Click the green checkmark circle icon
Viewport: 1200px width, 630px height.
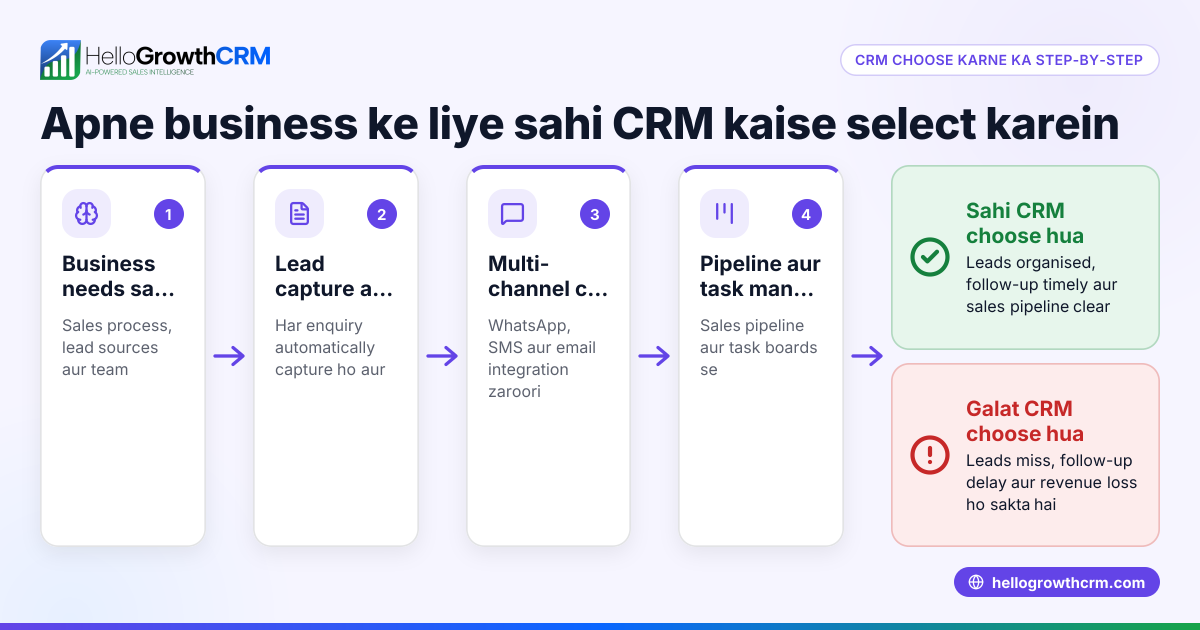(x=930, y=257)
